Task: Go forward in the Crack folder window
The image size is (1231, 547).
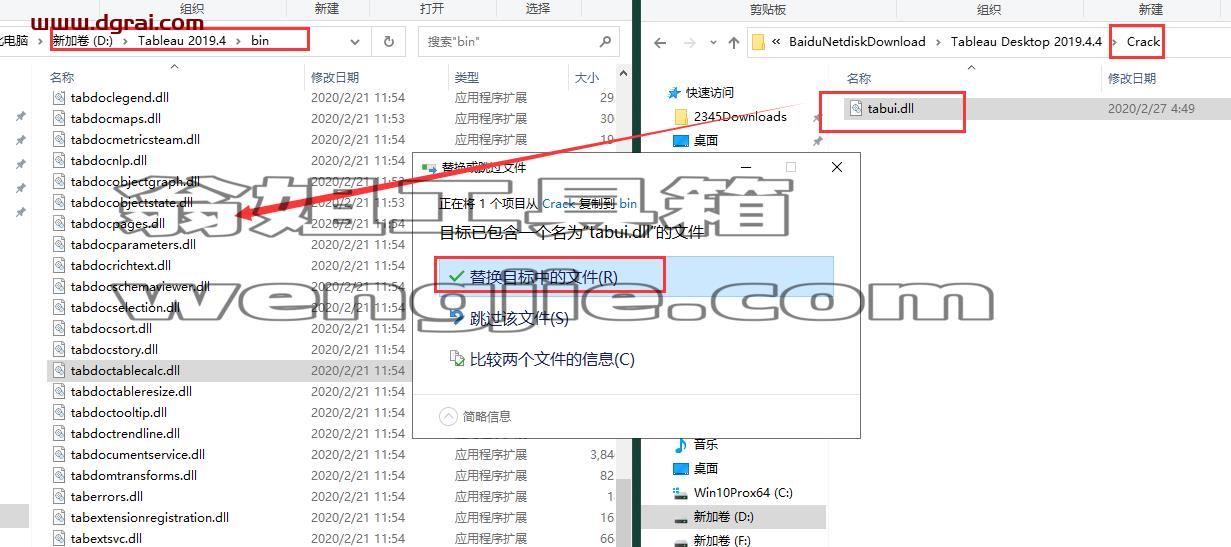Action: pyautogui.click(x=688, y=42)
